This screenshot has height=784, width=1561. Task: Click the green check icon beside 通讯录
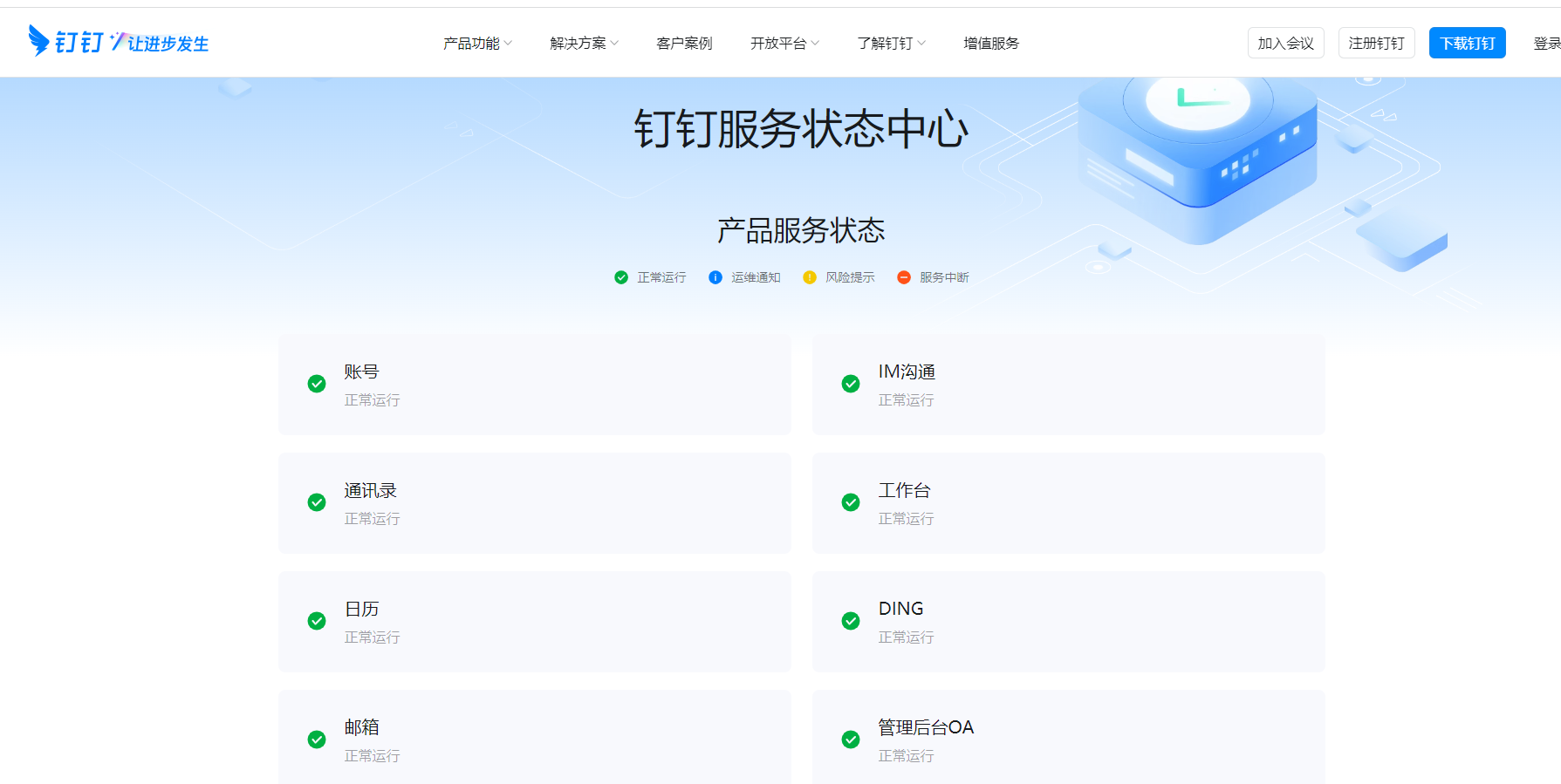tap(317, 502)
